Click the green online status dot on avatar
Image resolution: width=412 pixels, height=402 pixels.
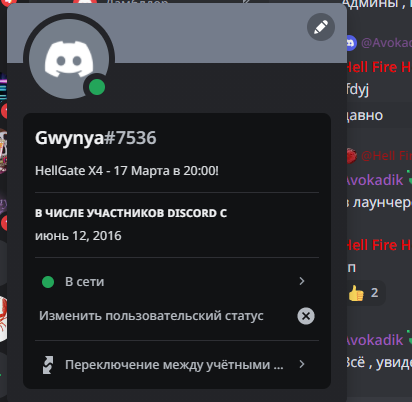pos(97,87)
